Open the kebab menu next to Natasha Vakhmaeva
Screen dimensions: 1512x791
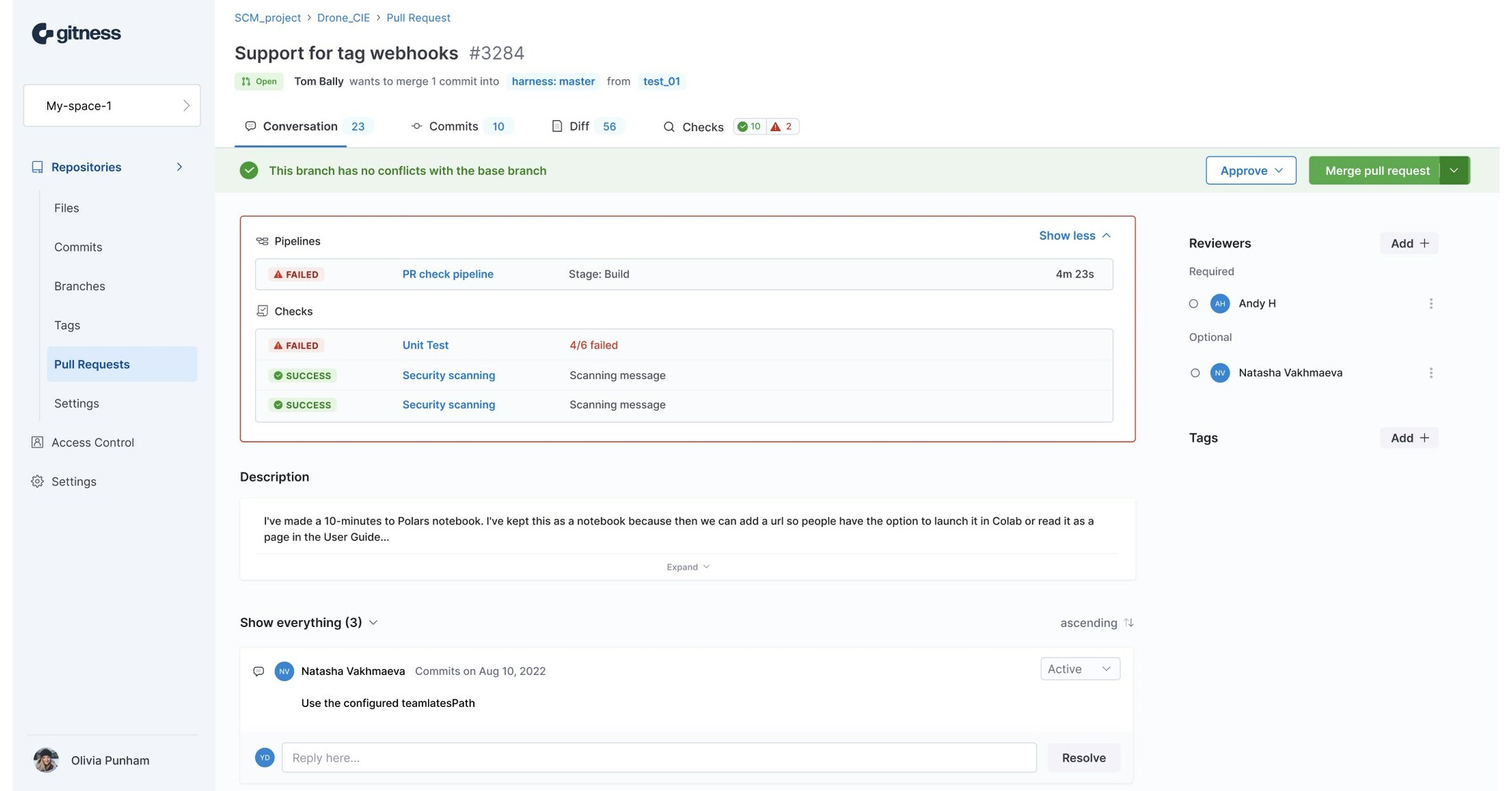pos(1431,373)
